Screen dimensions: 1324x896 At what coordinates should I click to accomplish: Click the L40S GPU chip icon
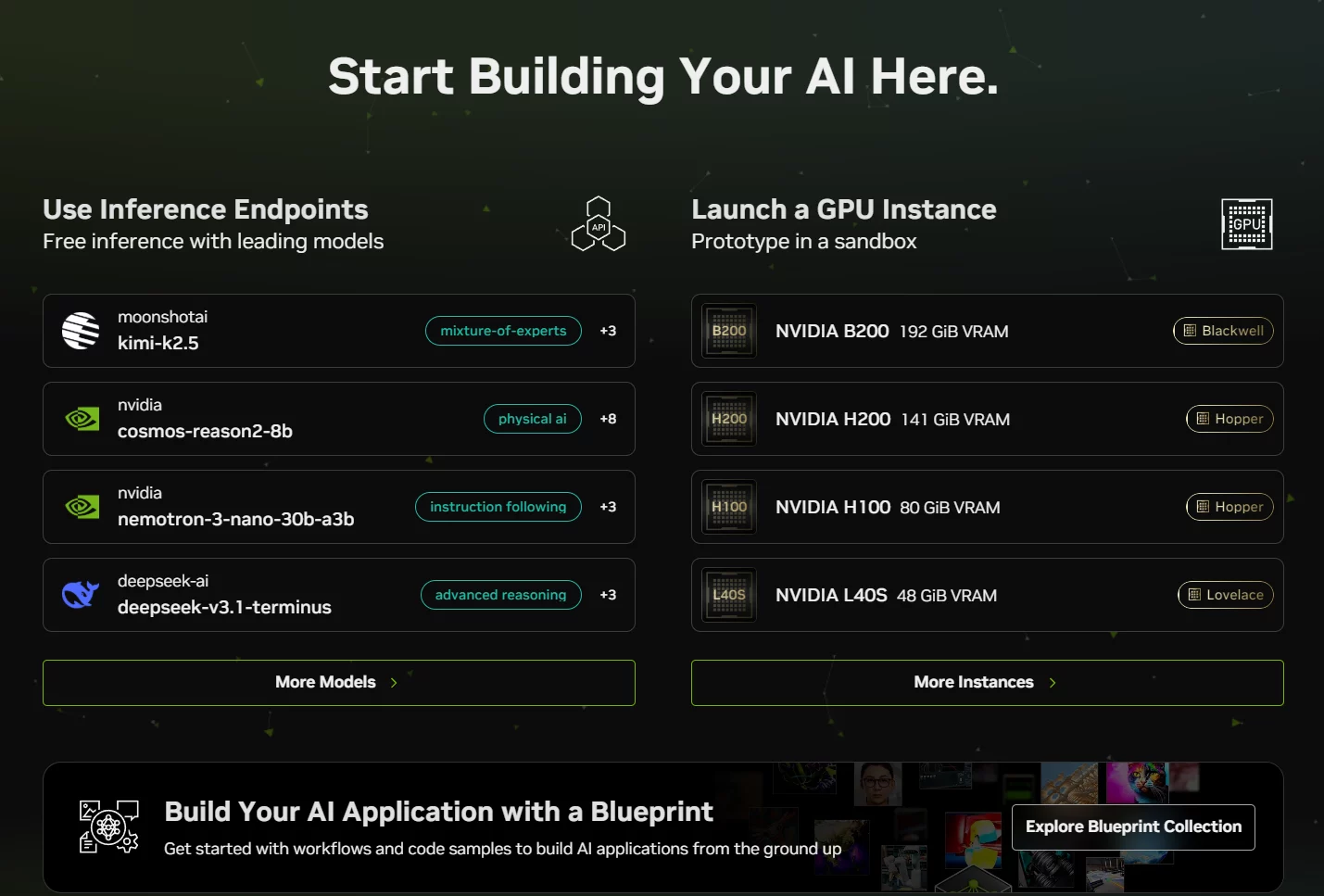pos(729,595)
